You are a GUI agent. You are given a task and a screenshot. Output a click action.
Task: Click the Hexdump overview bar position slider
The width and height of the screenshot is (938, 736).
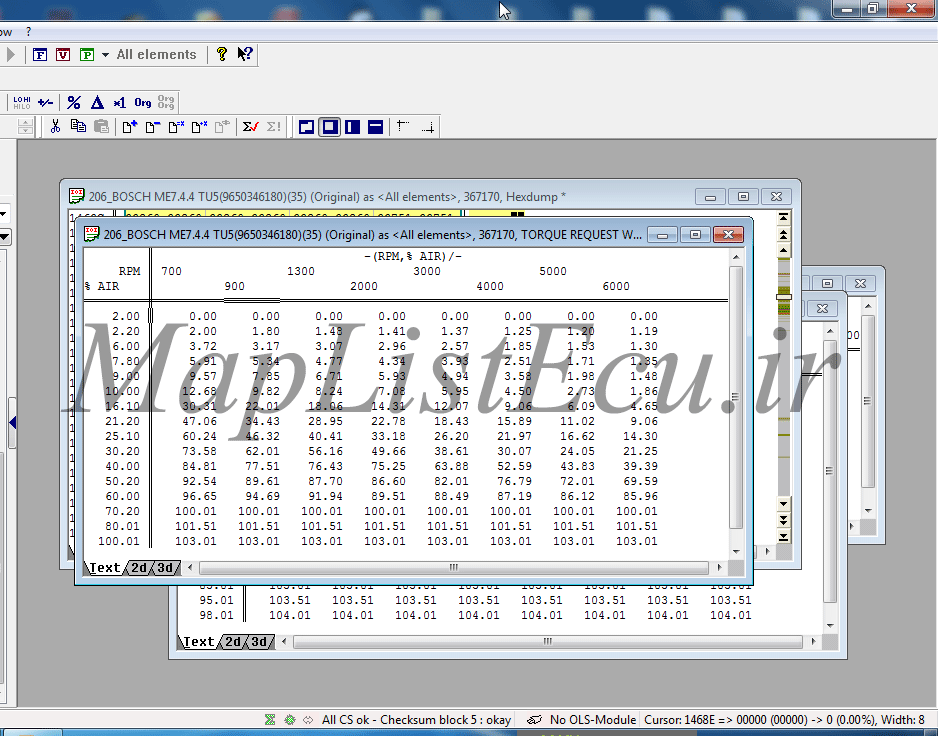pyautogui.click(x=784, y=297)
